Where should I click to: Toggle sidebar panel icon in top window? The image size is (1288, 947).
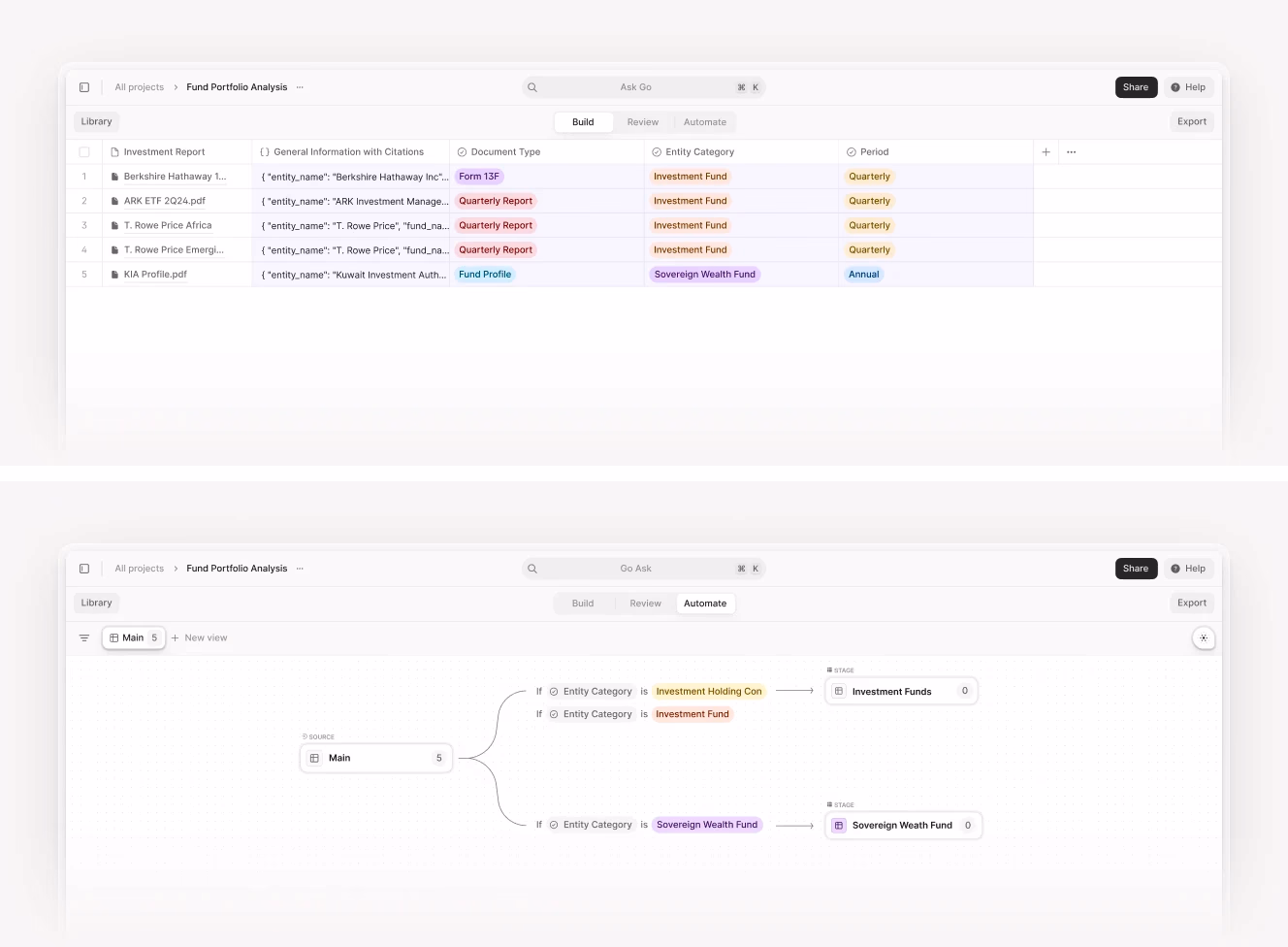[x=84, y=87]
